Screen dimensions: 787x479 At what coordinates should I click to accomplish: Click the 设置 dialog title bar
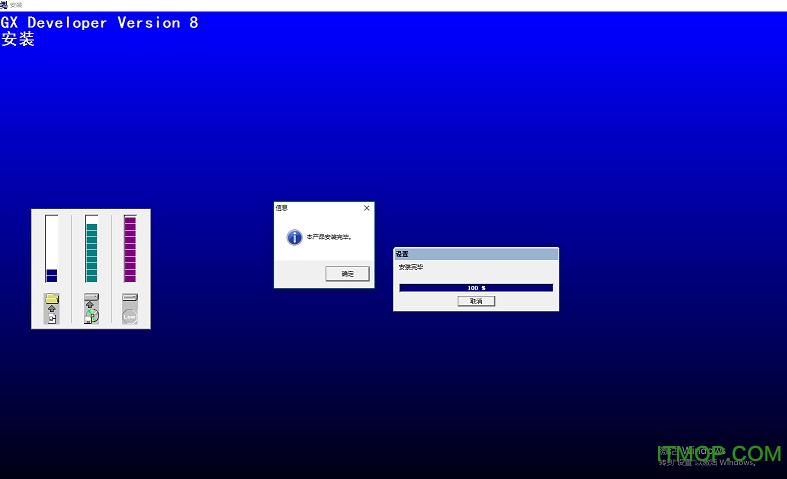(476, 254)
